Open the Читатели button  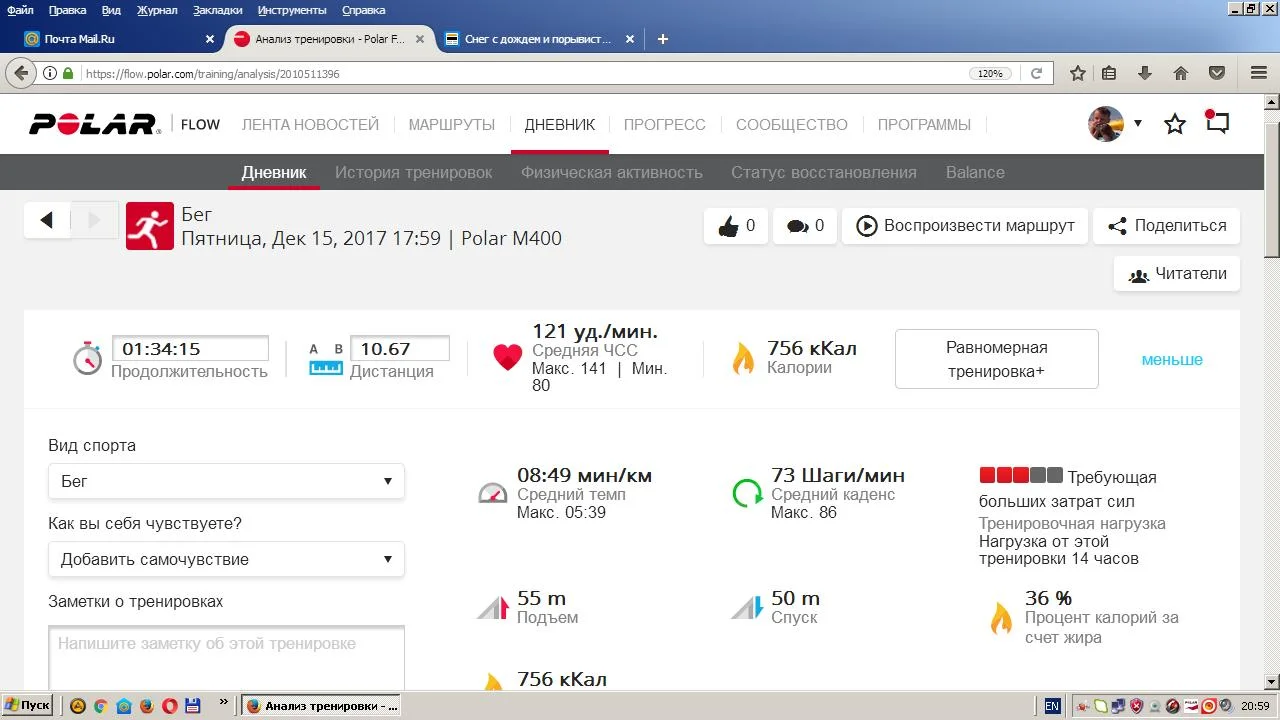[x=1176, y=274]
